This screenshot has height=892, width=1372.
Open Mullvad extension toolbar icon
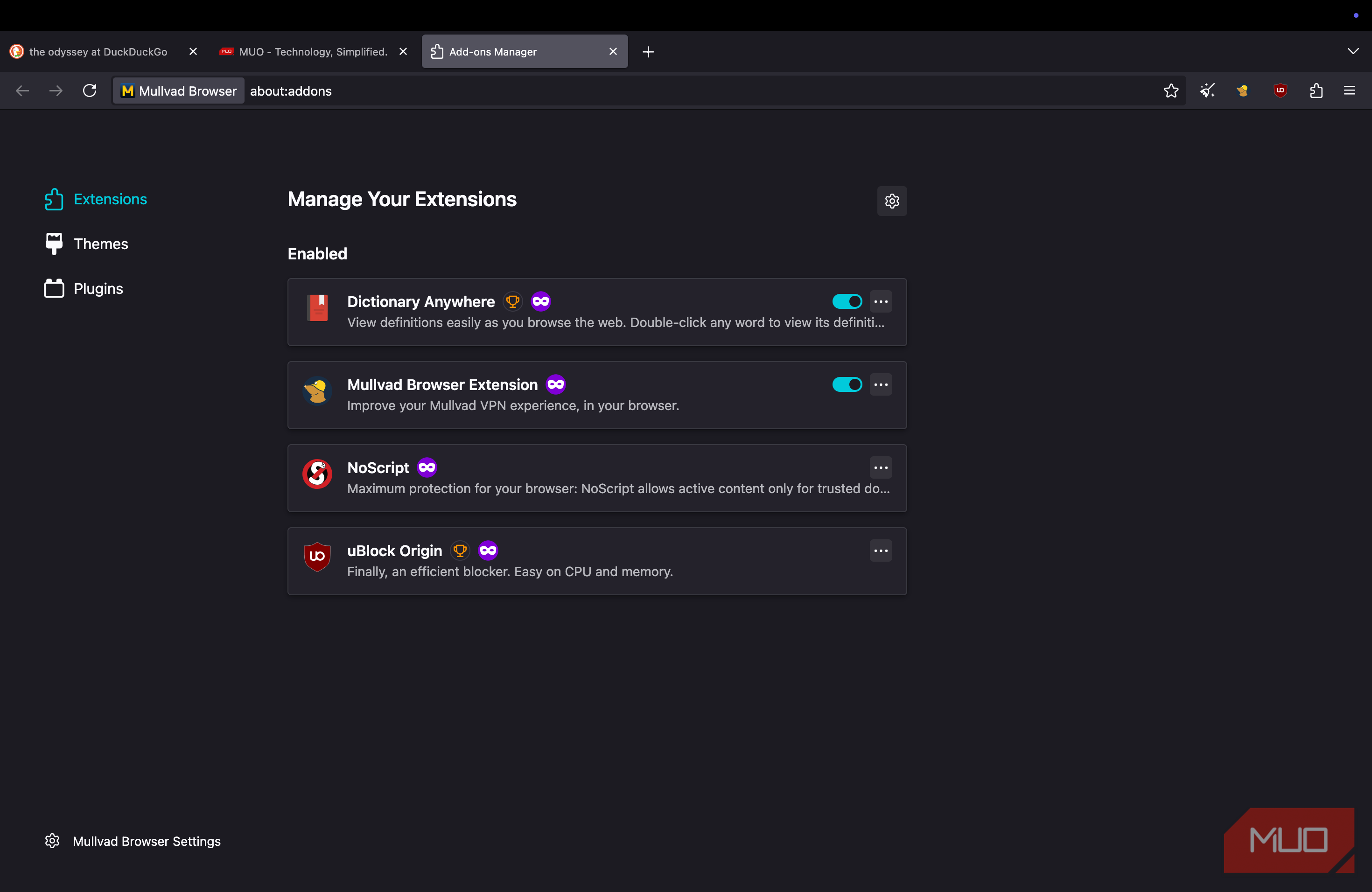[x=1243, y=91]
